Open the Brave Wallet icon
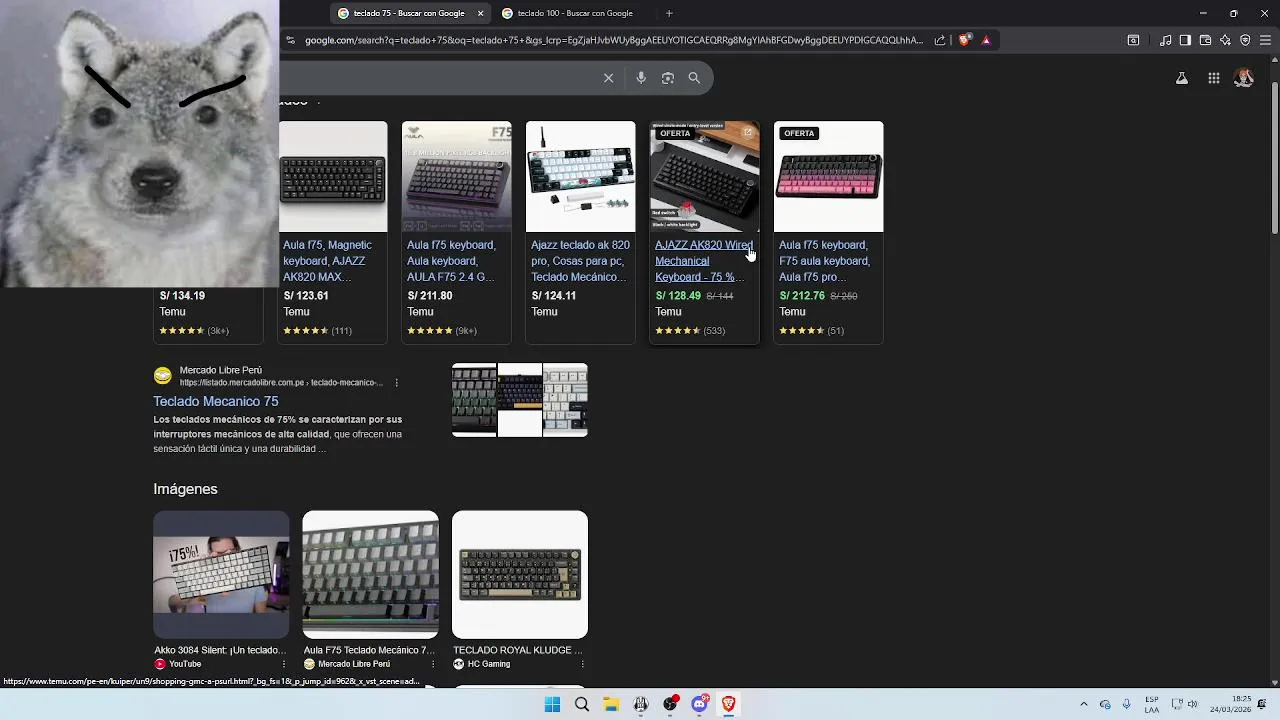Viewport: 1280px width, 720px height. (1205, 40)
